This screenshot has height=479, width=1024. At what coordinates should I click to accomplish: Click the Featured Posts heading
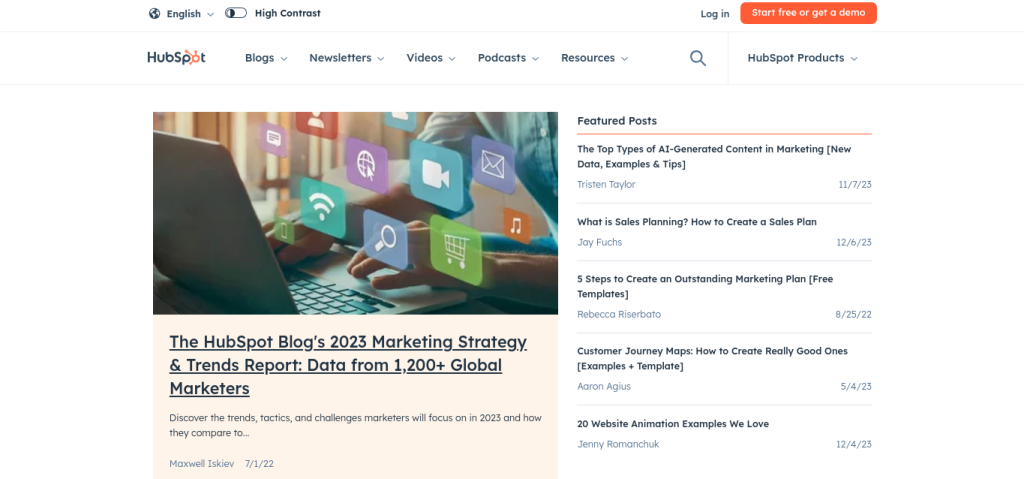tap(617, 121)
